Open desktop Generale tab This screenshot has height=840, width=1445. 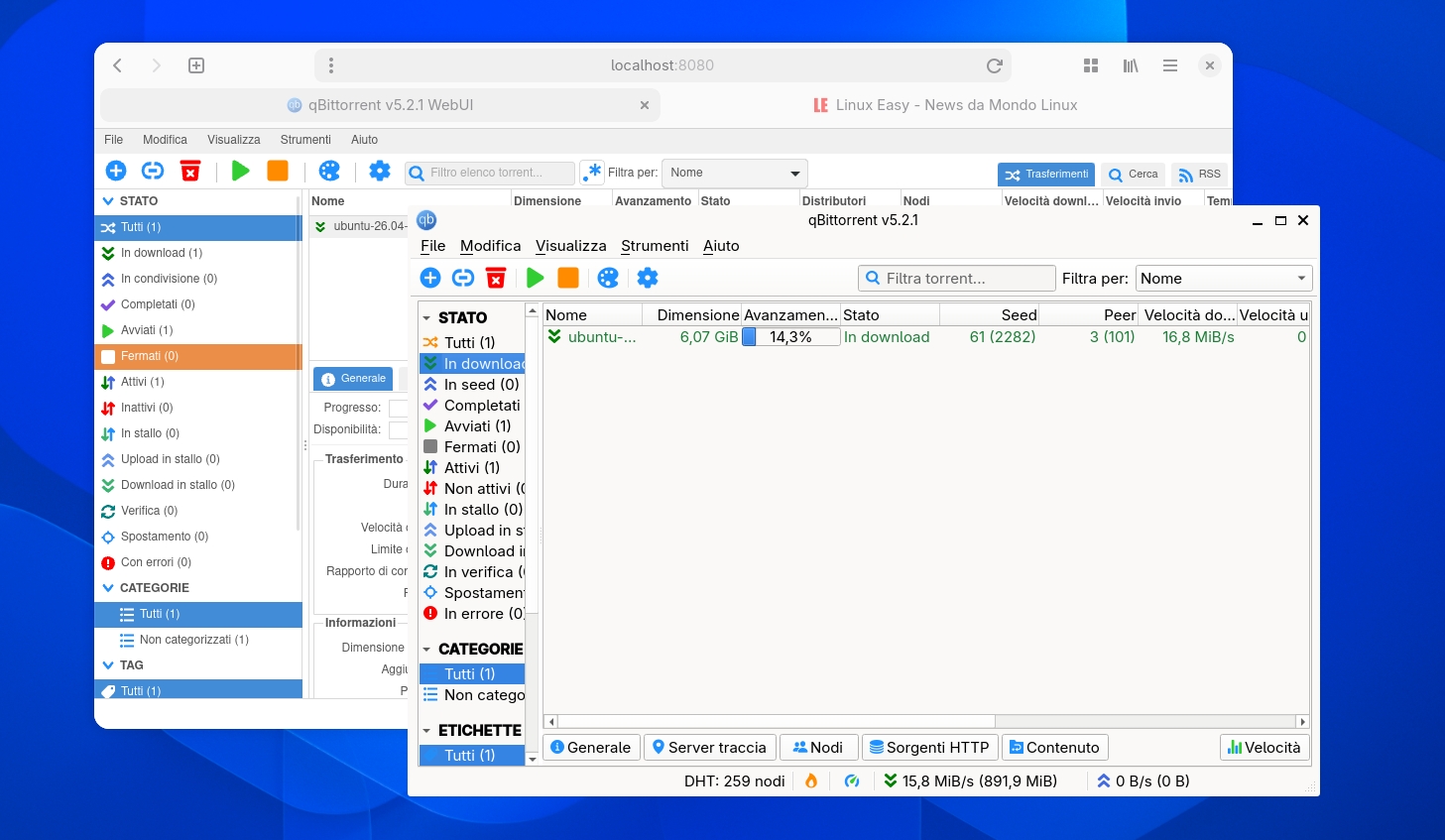tap(591, 748)
